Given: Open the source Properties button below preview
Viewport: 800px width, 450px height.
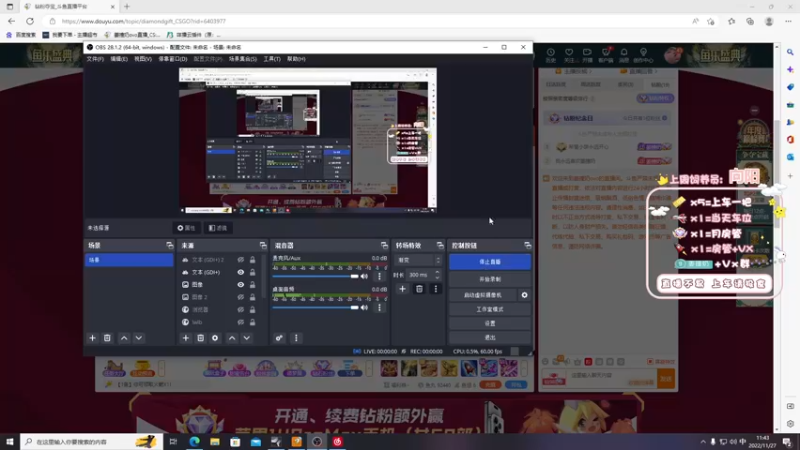Looking at the screenshot, I should (186, 228).
